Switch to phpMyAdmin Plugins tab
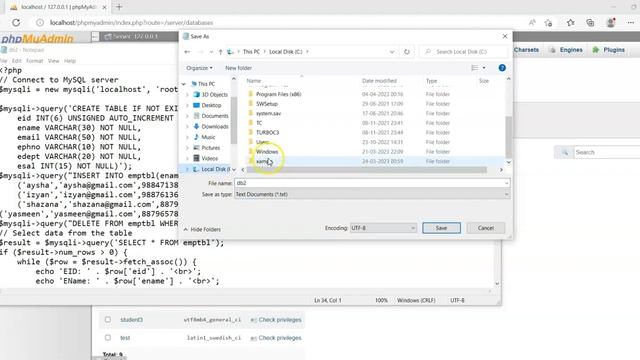The image size is (640, 360). point(609,50)
